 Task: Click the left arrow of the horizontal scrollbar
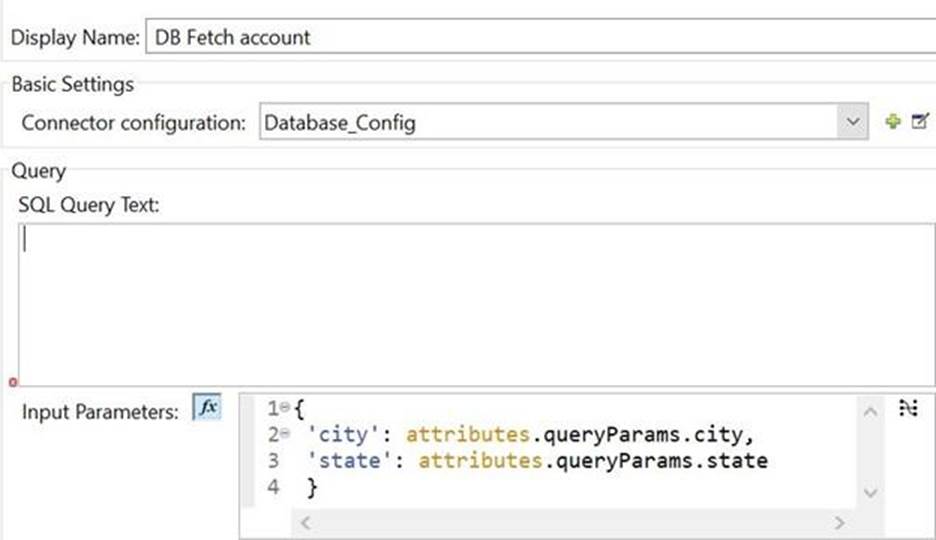(306, 523)
